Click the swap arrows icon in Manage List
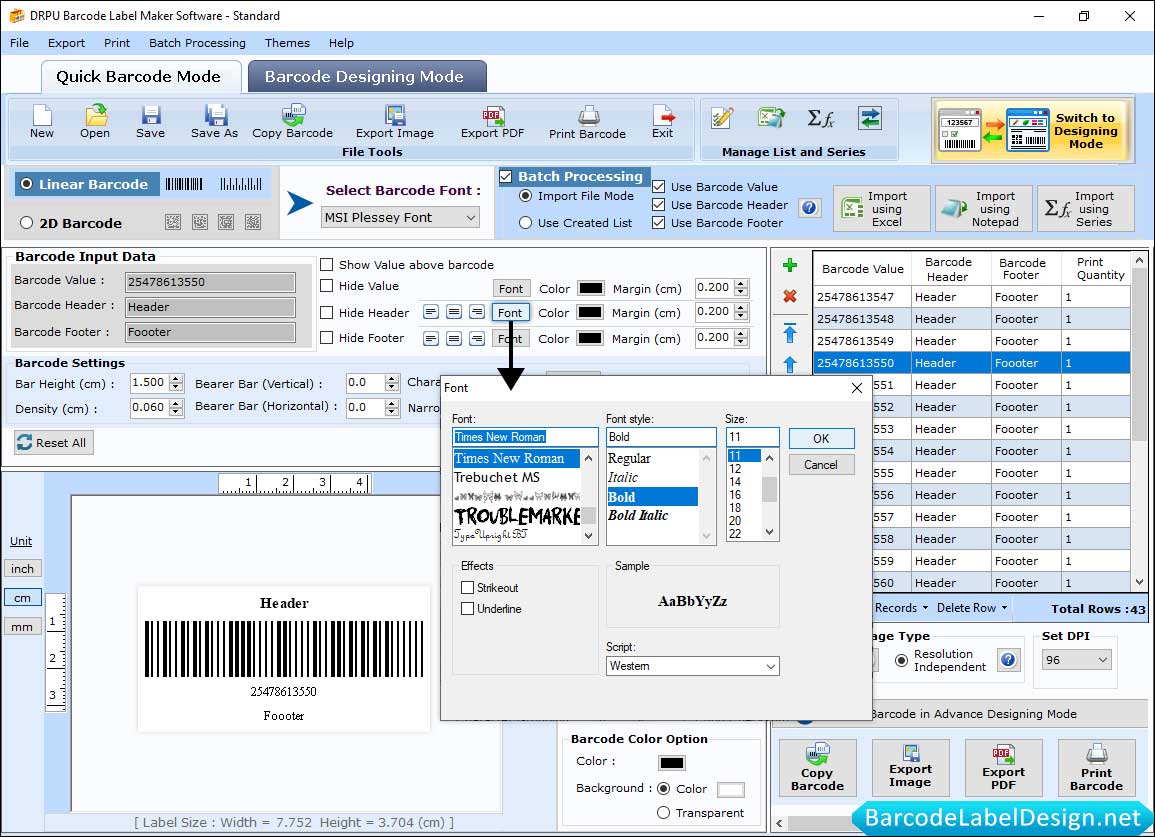Screen dimensions: 1155x837 click(870, 118)
